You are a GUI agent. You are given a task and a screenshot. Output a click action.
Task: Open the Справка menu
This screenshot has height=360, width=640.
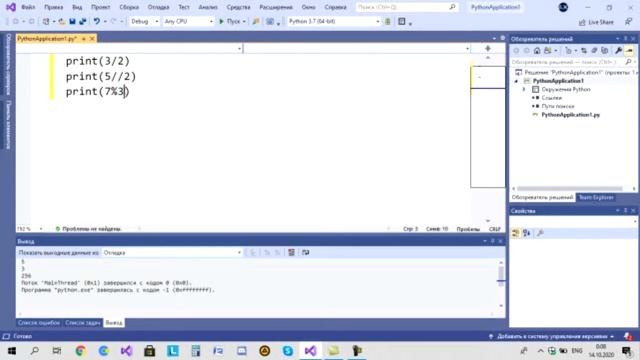pos(335,7)
